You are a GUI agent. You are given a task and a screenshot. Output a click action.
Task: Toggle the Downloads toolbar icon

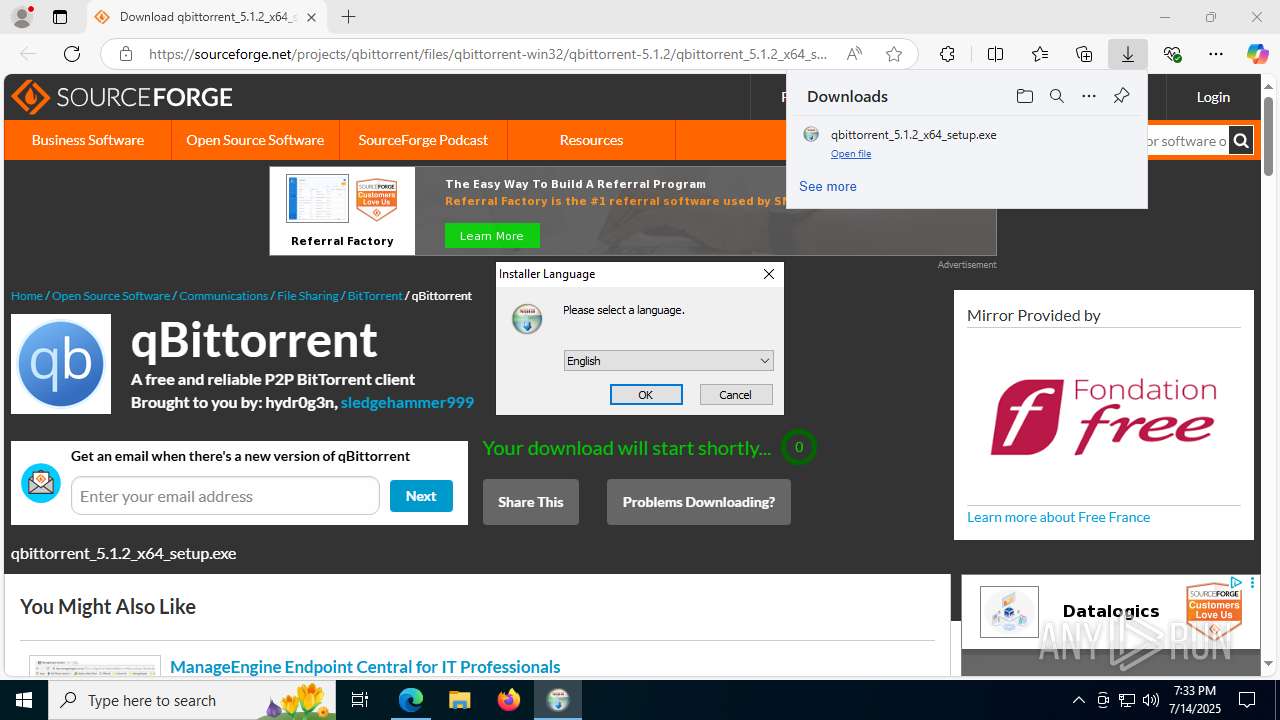coord(1128,54)
